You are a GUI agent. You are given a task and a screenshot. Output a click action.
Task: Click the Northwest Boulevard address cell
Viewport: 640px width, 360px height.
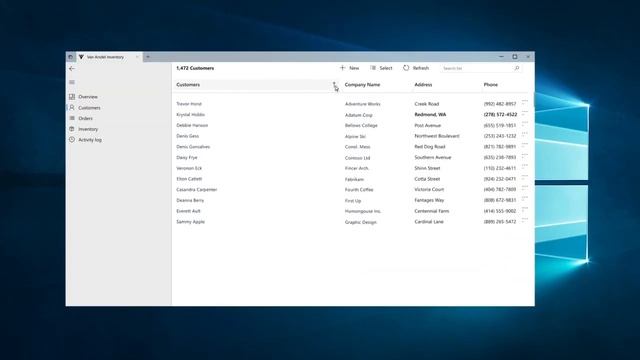click(437, 136)
